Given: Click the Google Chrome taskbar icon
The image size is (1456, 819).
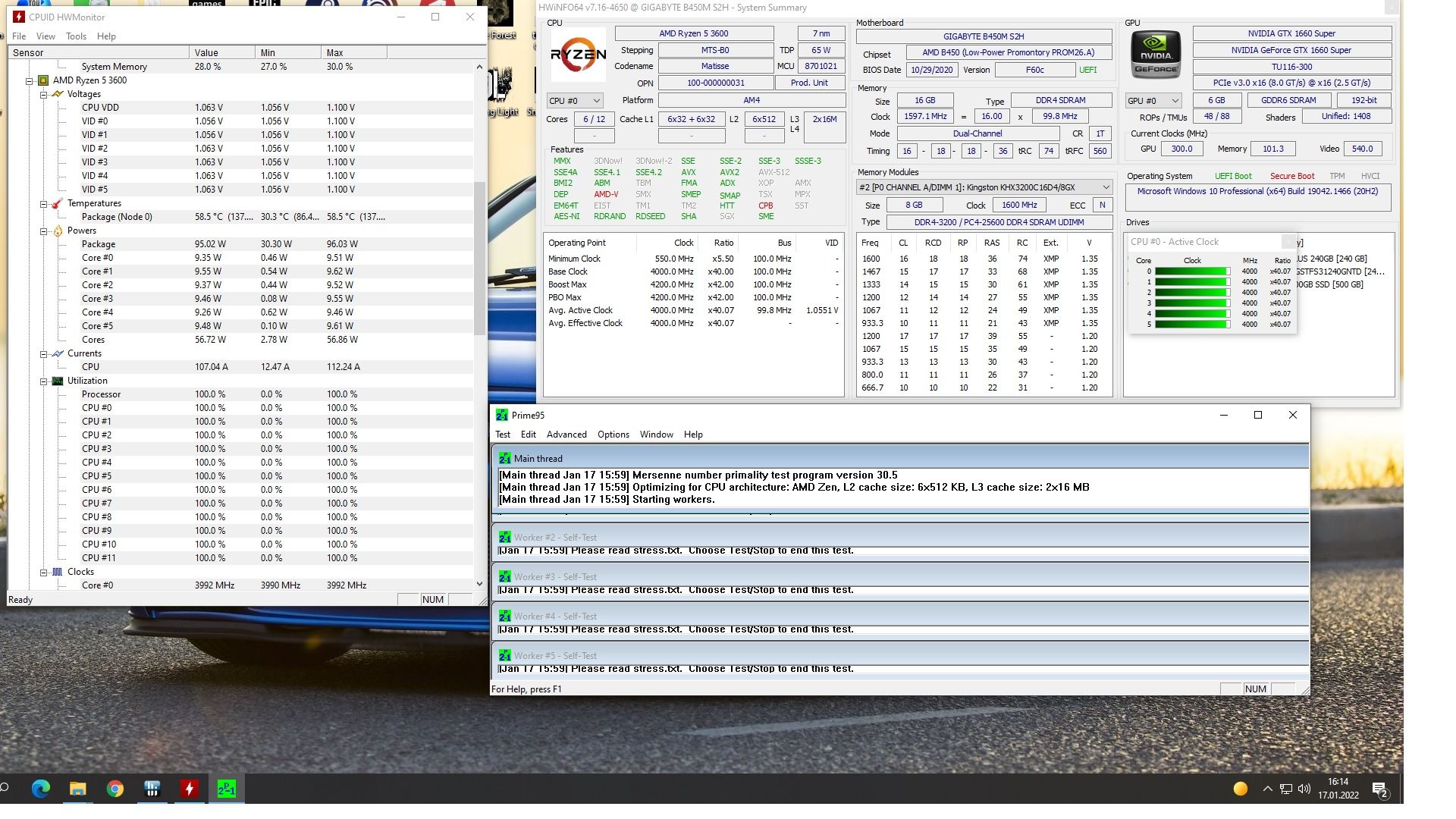Looking at the screenshot, I should coord(115,789).
